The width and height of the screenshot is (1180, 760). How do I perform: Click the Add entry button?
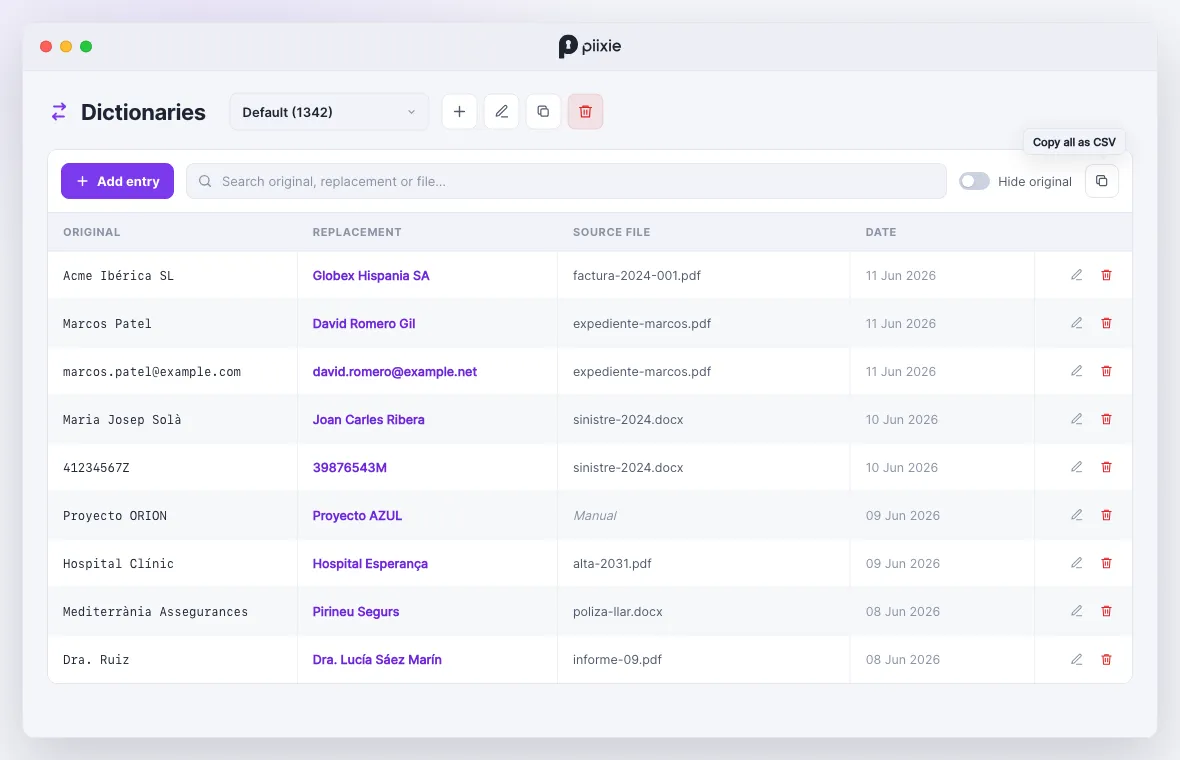click(x=117, y=181)
